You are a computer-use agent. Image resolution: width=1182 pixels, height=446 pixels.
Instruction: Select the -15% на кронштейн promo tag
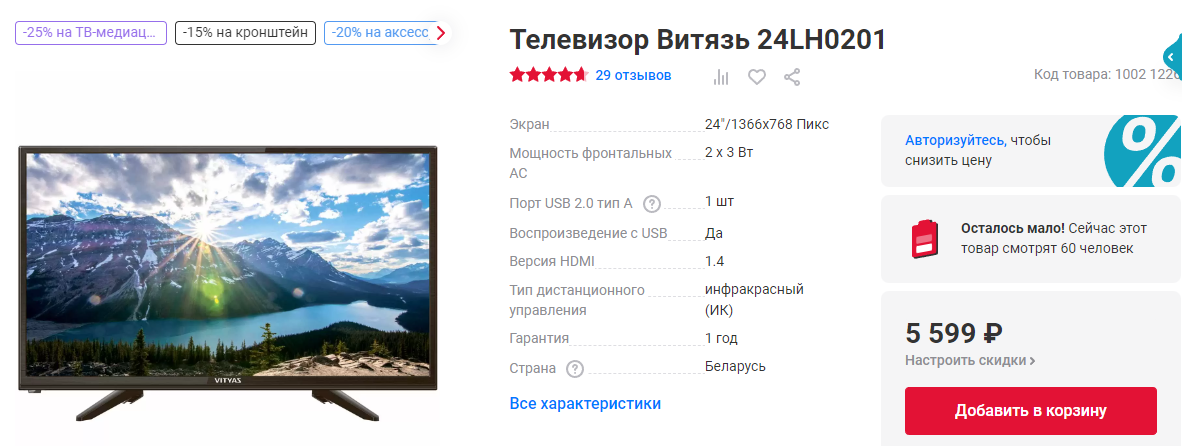click(x=245, y=33)
